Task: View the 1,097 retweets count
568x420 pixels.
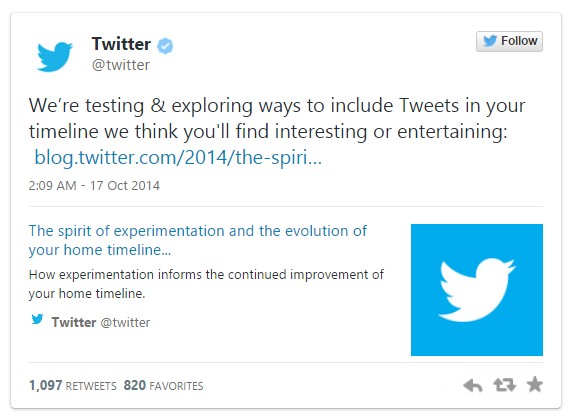Action: pos(46,385)
